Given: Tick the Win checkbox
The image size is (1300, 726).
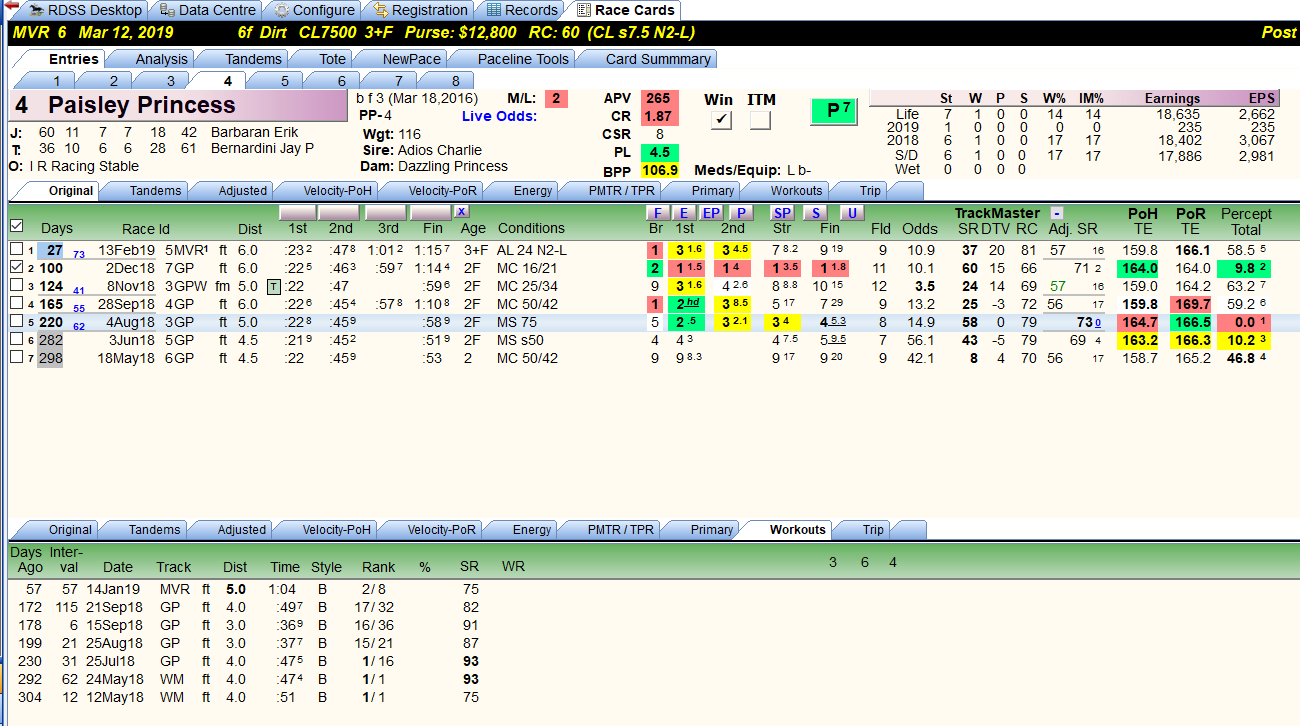Looking at the screenshot, I should tap(721, 120).
